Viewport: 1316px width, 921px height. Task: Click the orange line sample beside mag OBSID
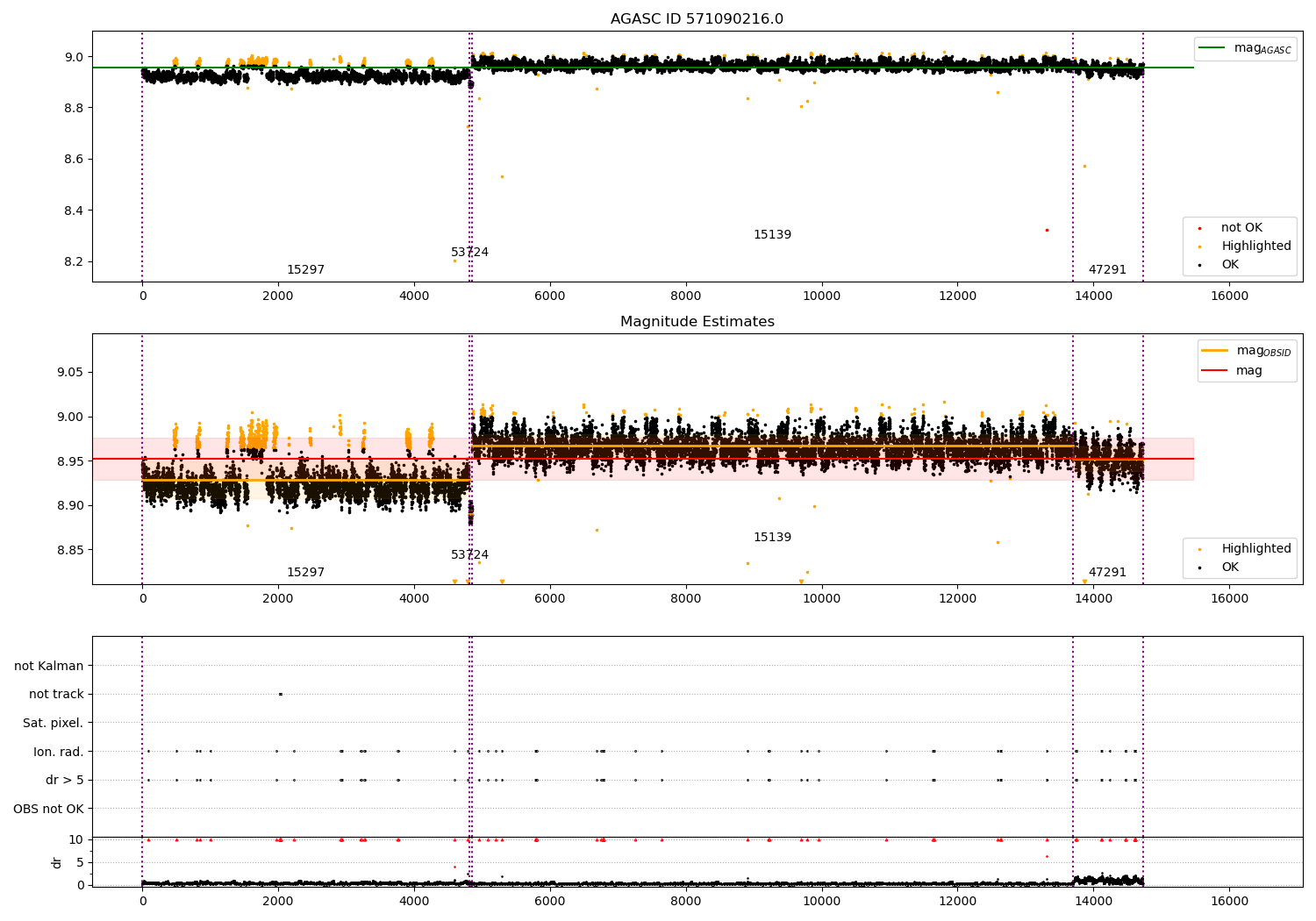click(x=1215, y=351)
